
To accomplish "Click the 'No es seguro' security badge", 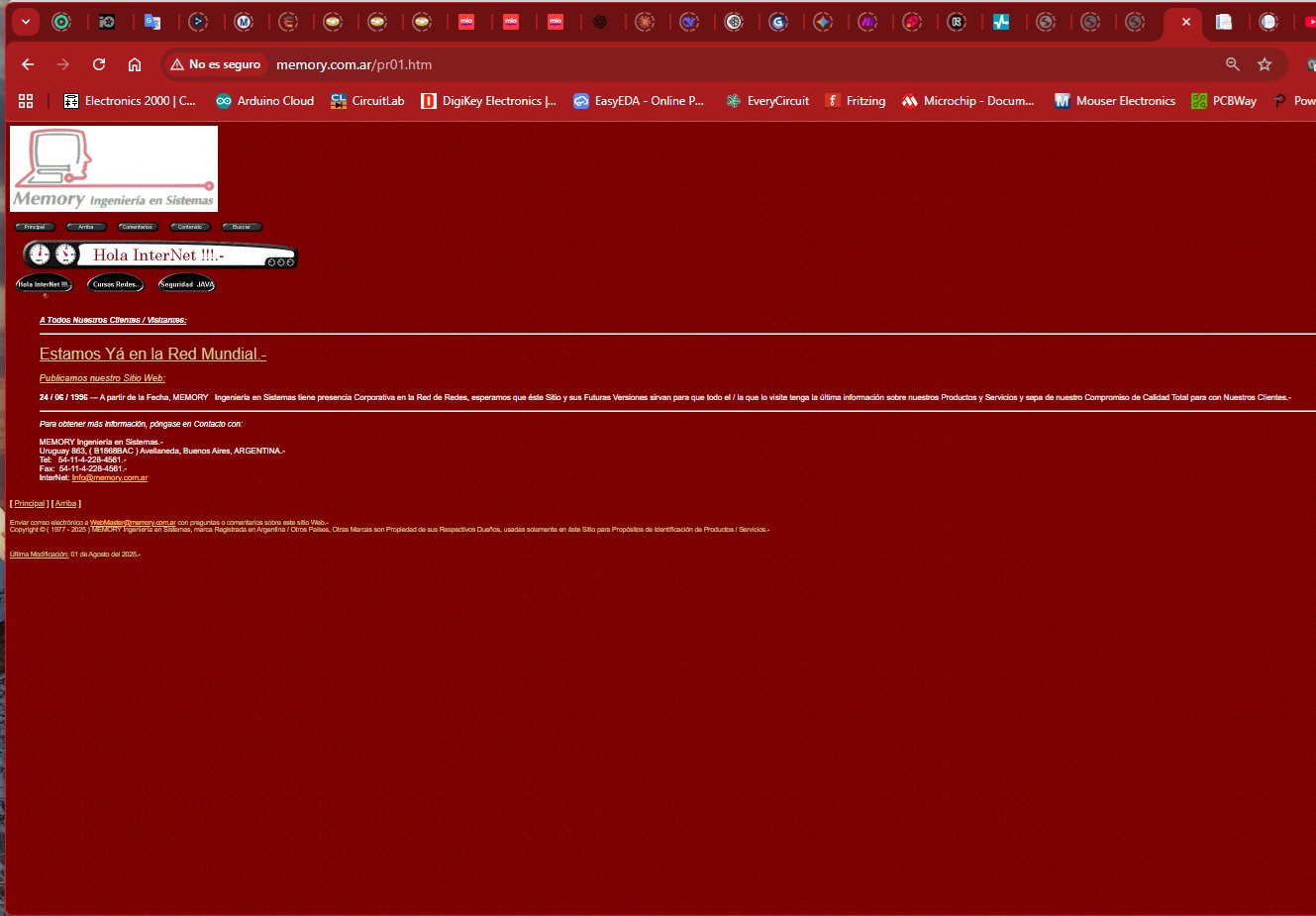I will click(x=215, y=63).
